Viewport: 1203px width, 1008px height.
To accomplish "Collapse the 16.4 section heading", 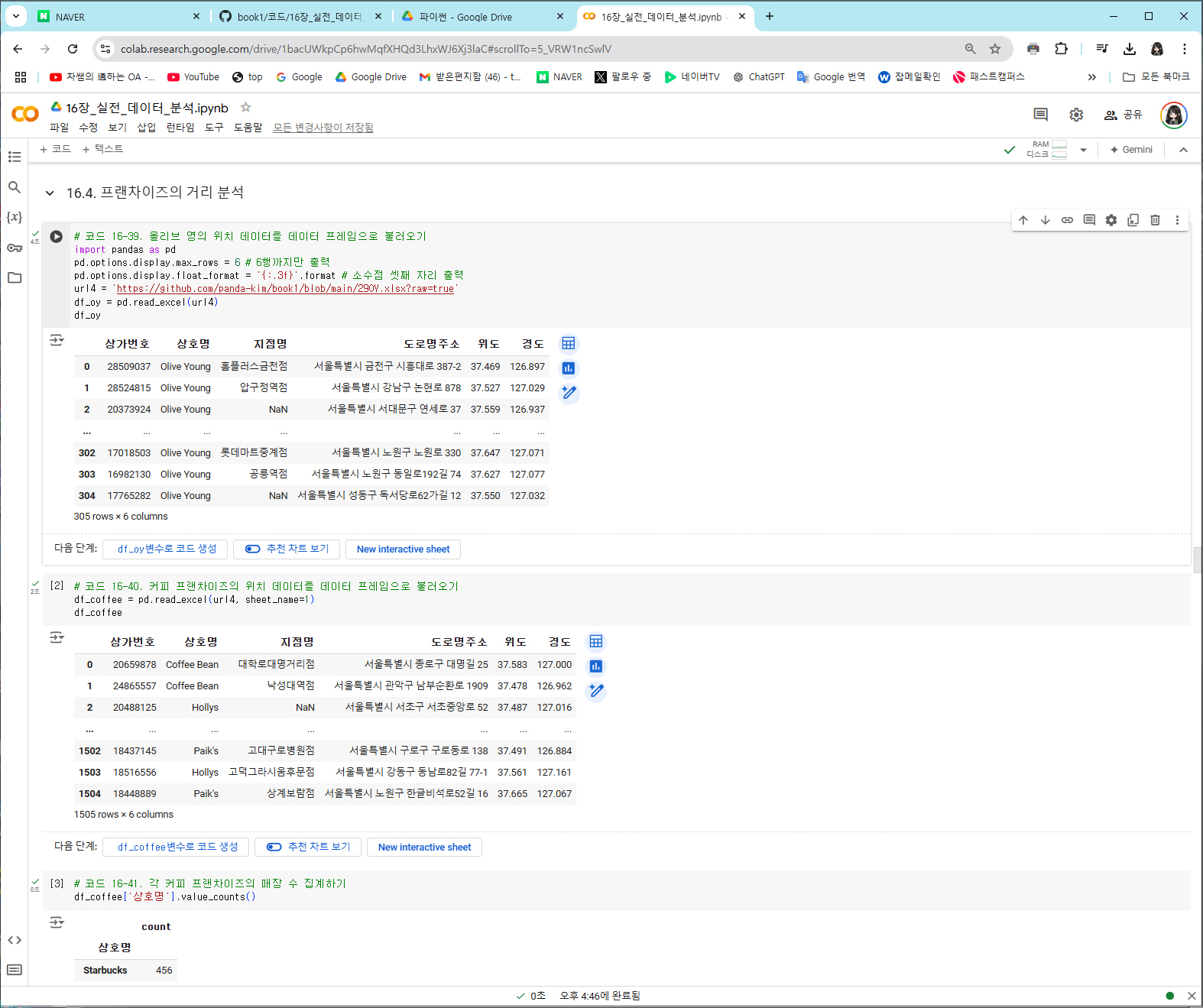I will (x=50, y=193).
